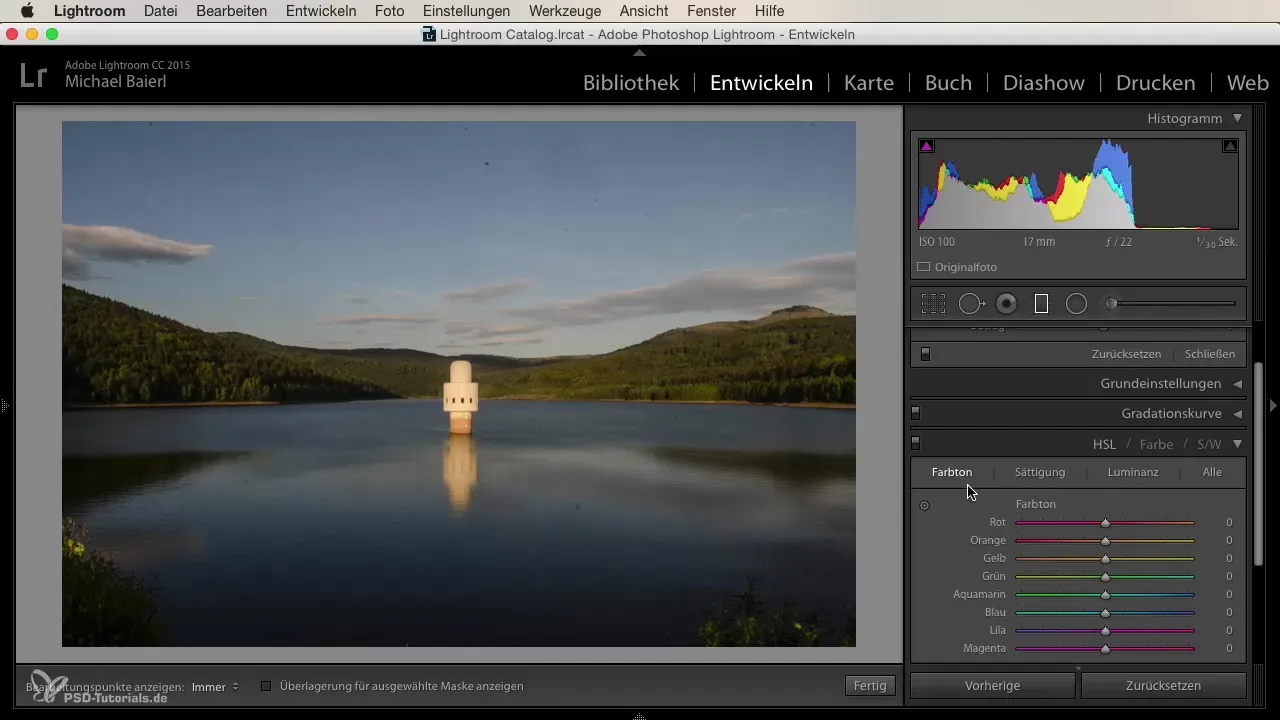Click the Vorherige button

pos(992,686)
